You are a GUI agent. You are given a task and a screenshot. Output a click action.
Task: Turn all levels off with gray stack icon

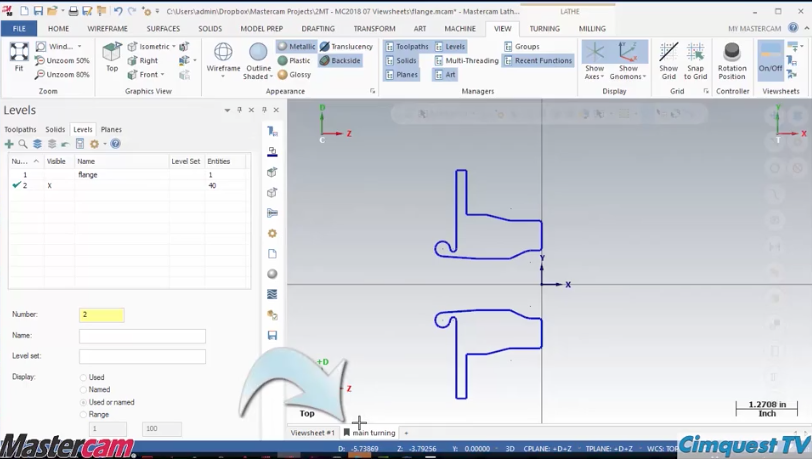click(52, 144)
